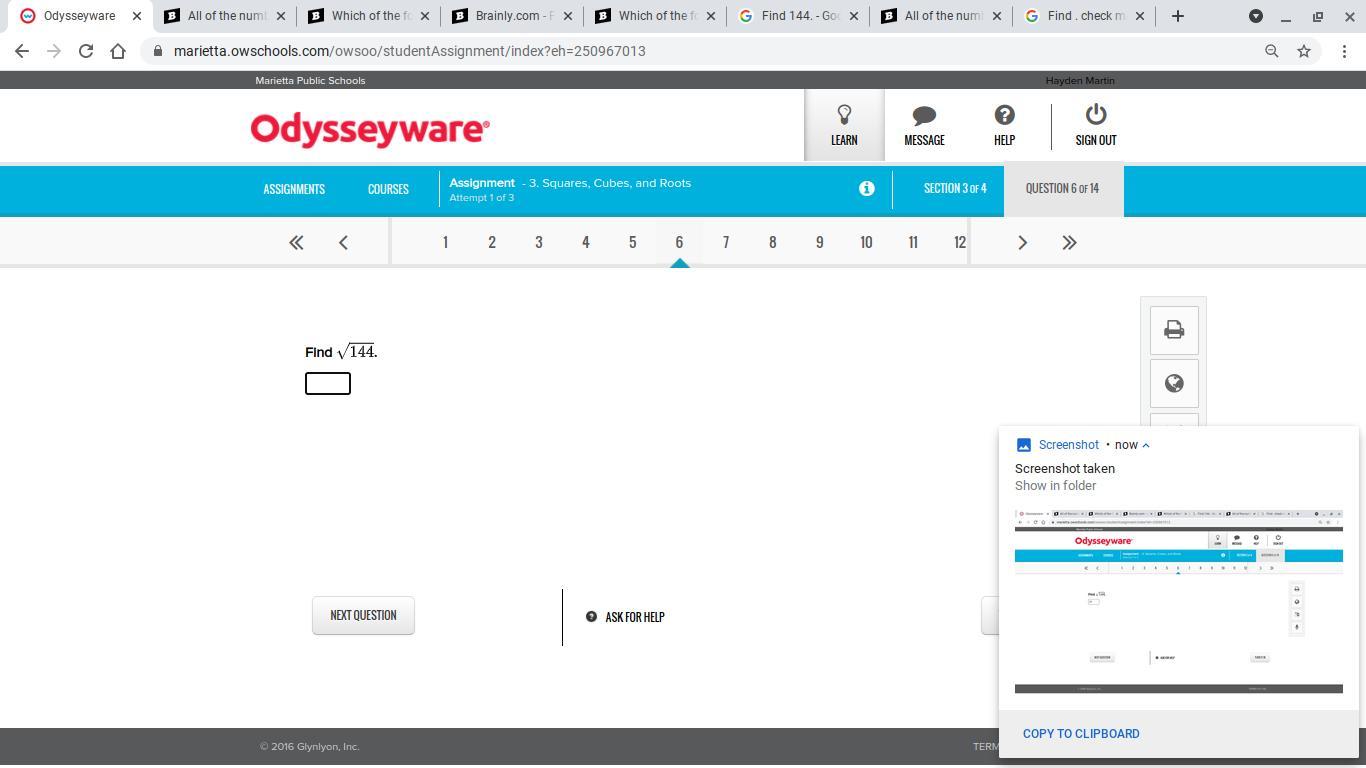
Task: Close the Brainly.com tab
Action: 568,16
